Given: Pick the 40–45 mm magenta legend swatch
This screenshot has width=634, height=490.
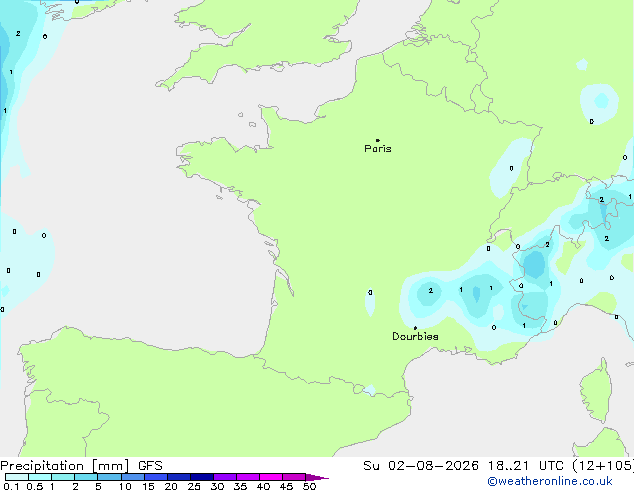Looking at the screenshot, I should point(271,477).
